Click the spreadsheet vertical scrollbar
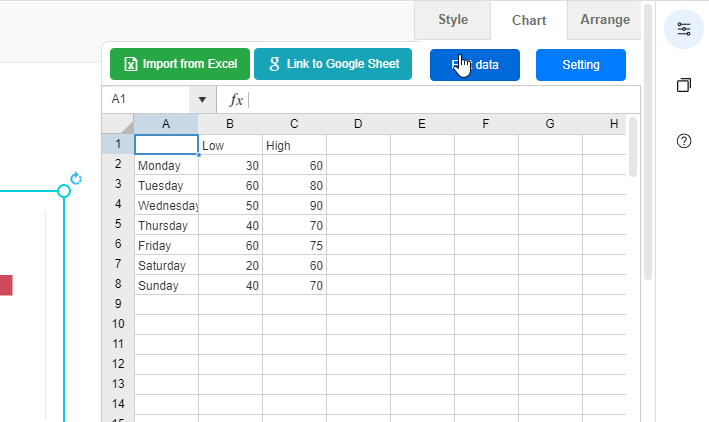The image size is (709, 422). pos(633,148)
